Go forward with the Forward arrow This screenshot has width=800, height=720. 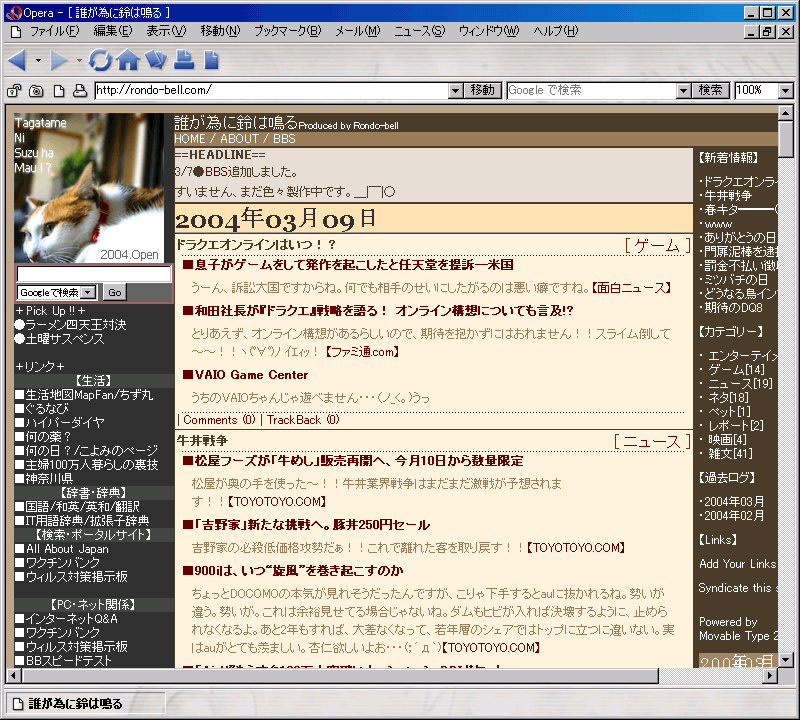59,61
